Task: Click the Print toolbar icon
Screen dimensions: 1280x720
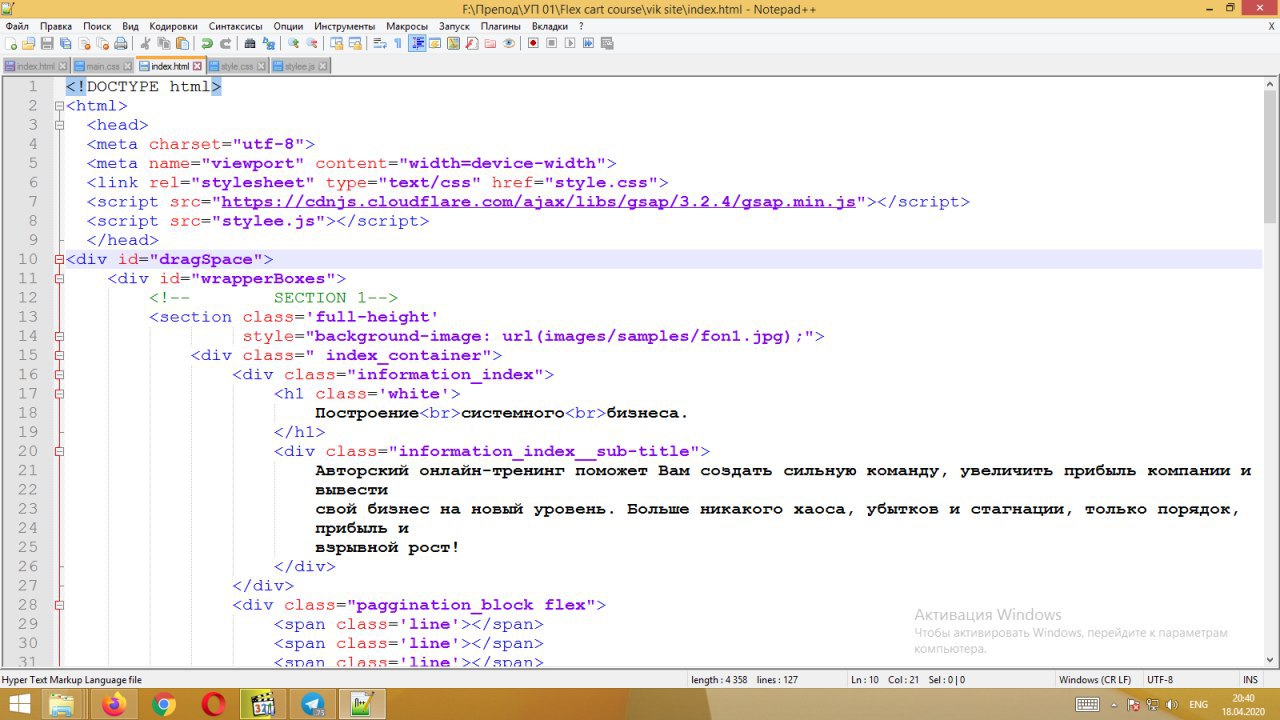Action: coord(121,43)
